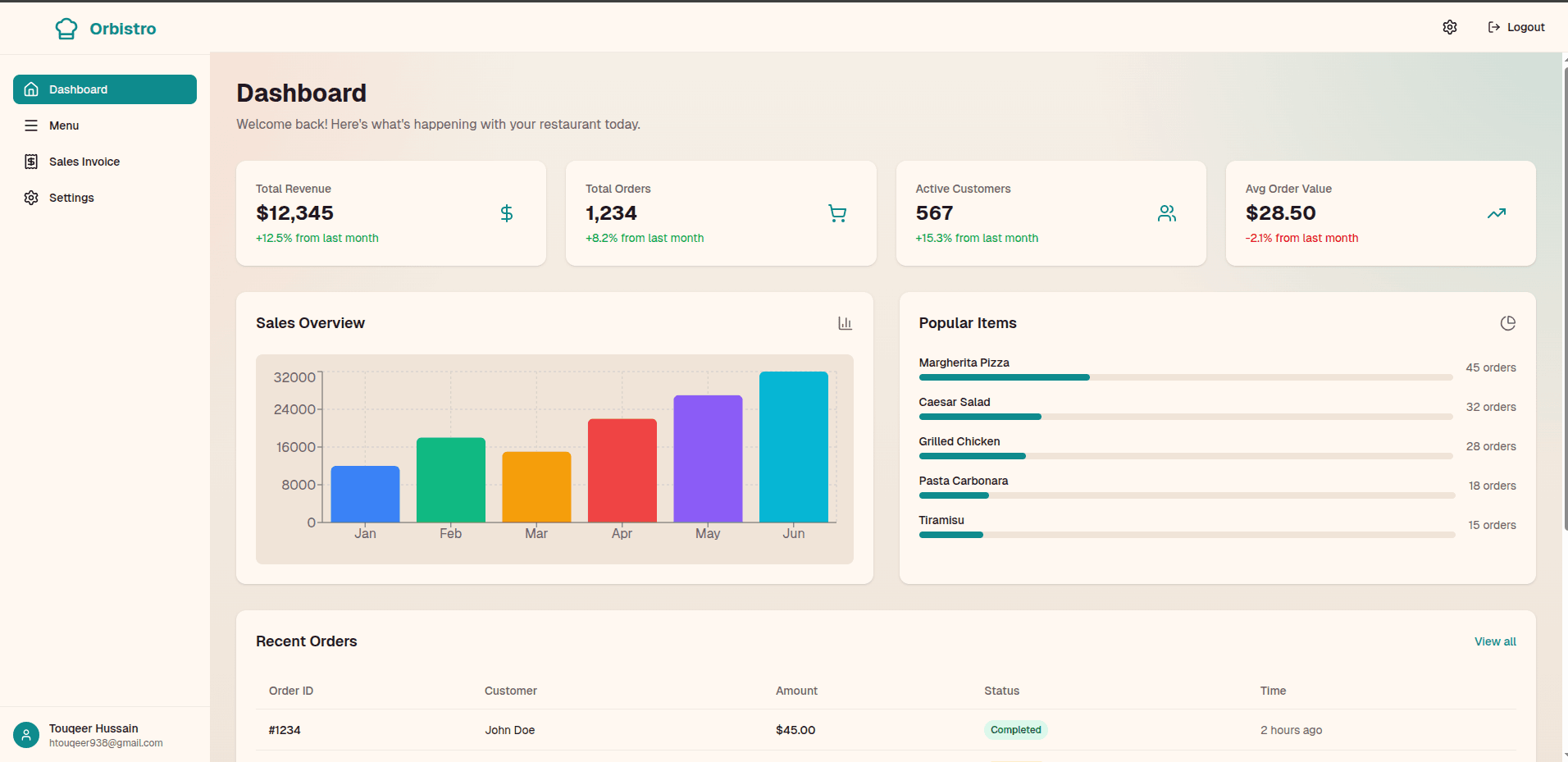
Task: Select the Dashboard sidebar item
Action: [x=105, y=89]
